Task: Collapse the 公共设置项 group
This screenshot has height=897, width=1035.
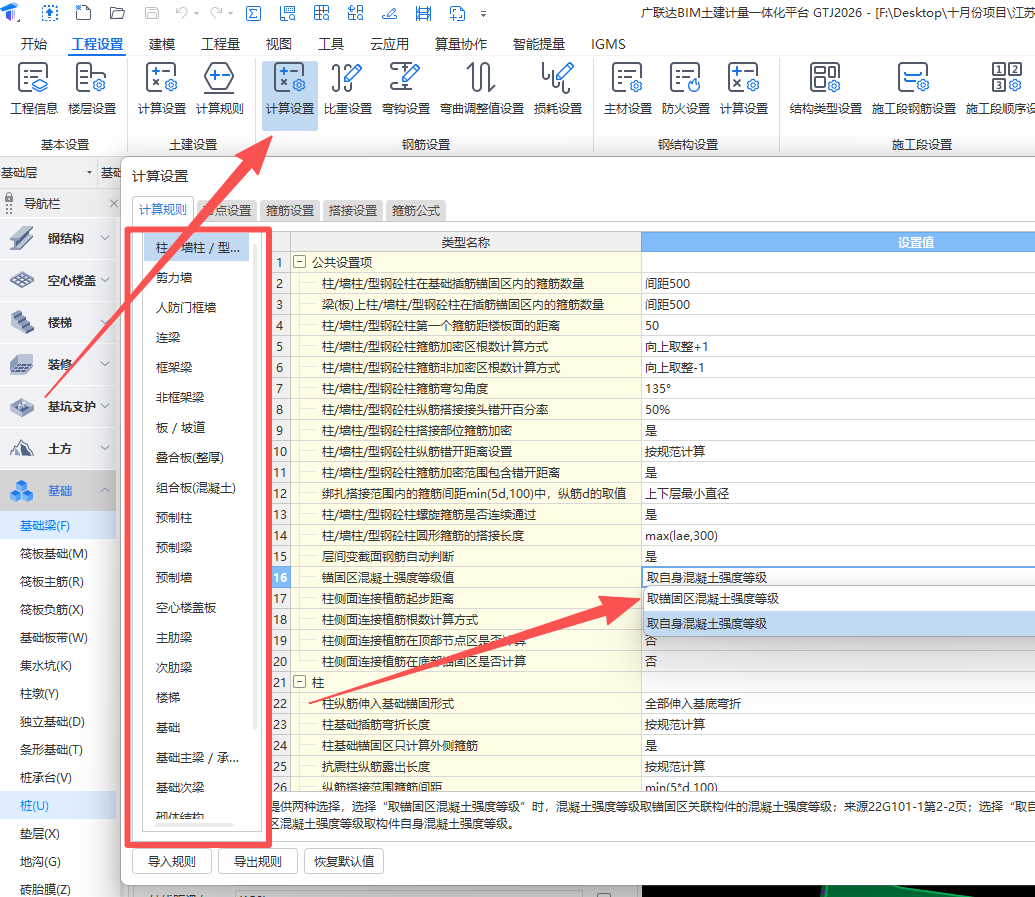Action: coord(299,262)
